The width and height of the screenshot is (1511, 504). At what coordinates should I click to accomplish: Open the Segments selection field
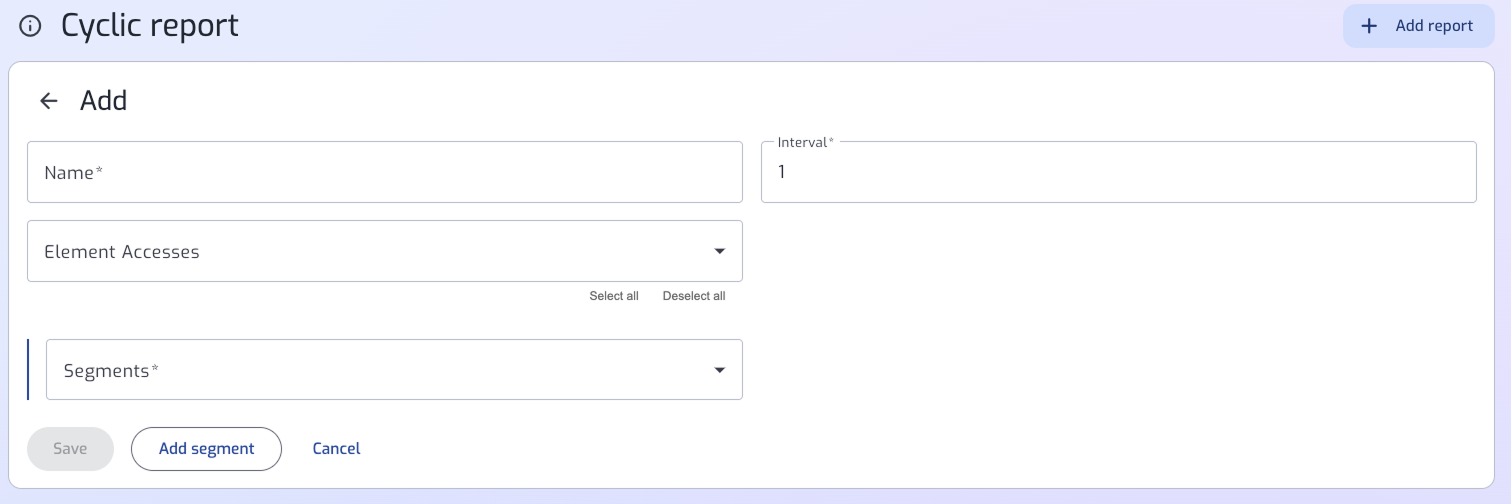click(394, 370)
